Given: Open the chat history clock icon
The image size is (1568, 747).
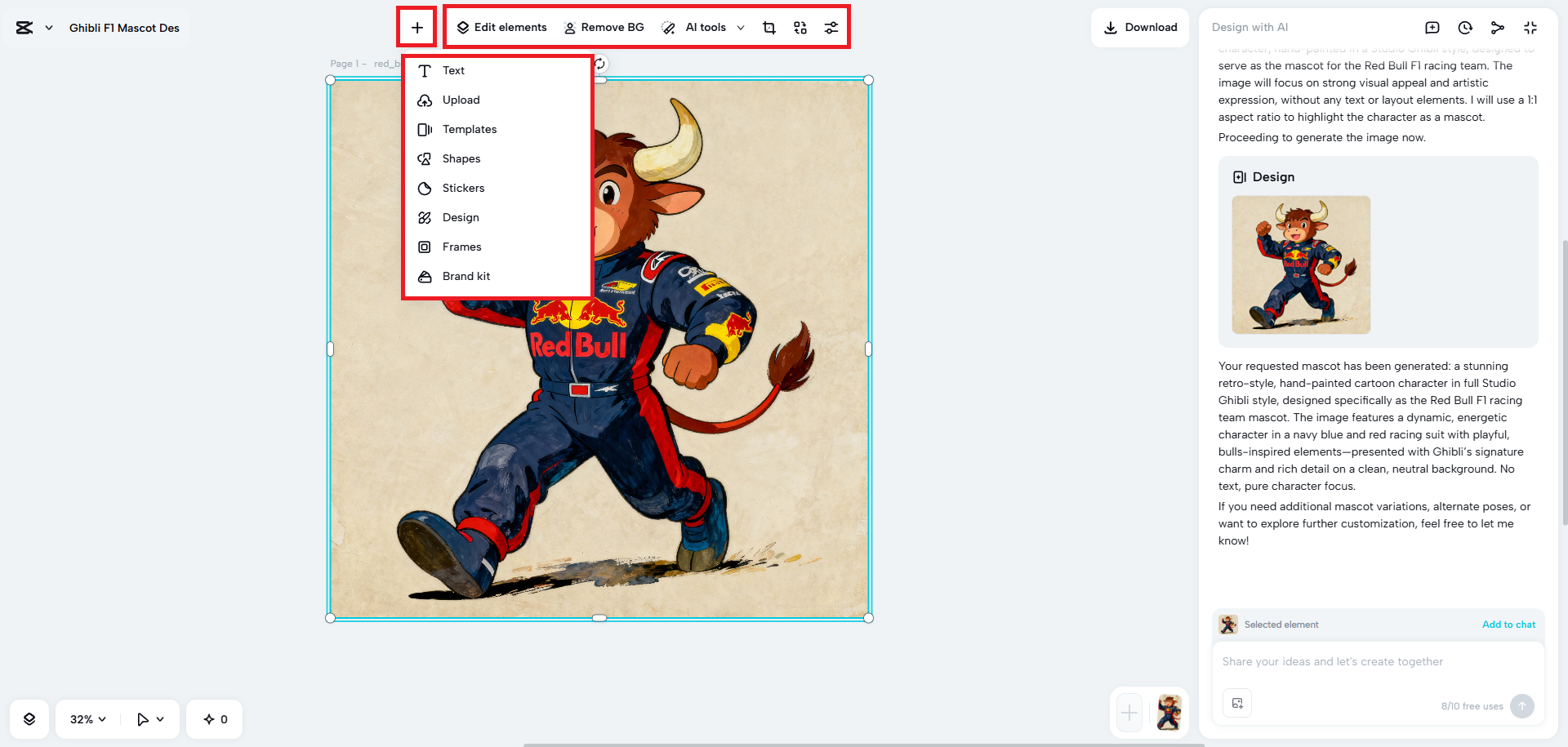Looking at the screenshot, I should (x=1465, y=27).
